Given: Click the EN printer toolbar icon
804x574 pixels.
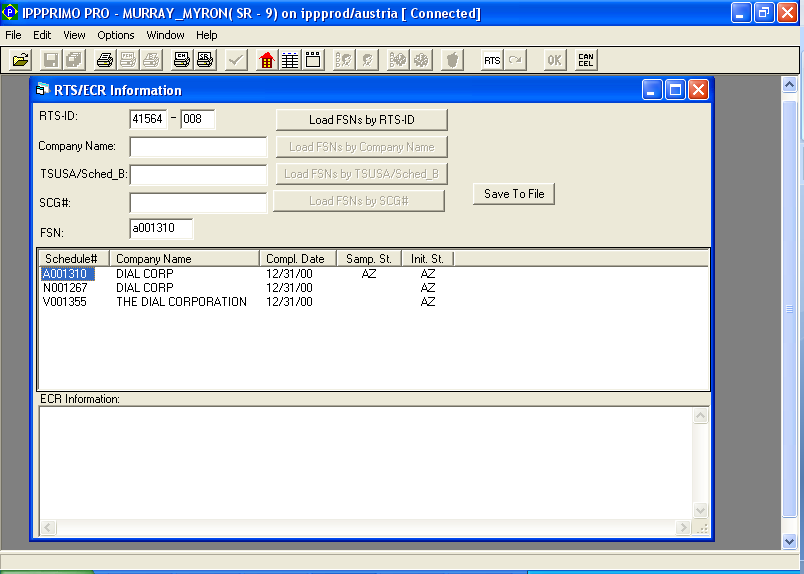Looking at the screenshot, I should tap(181, 60).
